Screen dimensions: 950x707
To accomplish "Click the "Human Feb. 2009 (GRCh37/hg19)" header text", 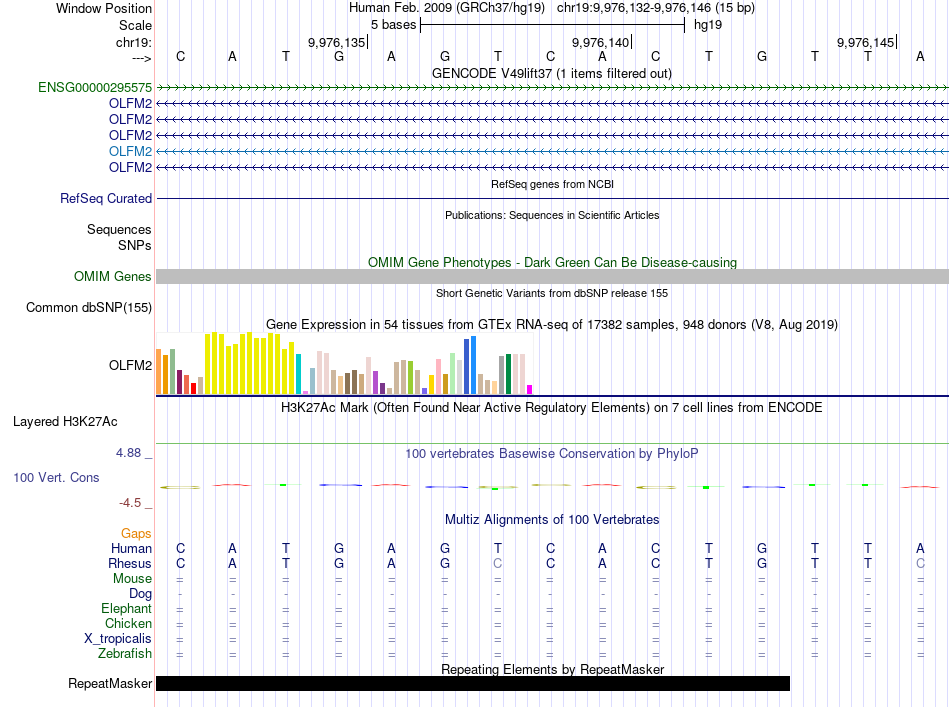I will (x=447, y=8).
